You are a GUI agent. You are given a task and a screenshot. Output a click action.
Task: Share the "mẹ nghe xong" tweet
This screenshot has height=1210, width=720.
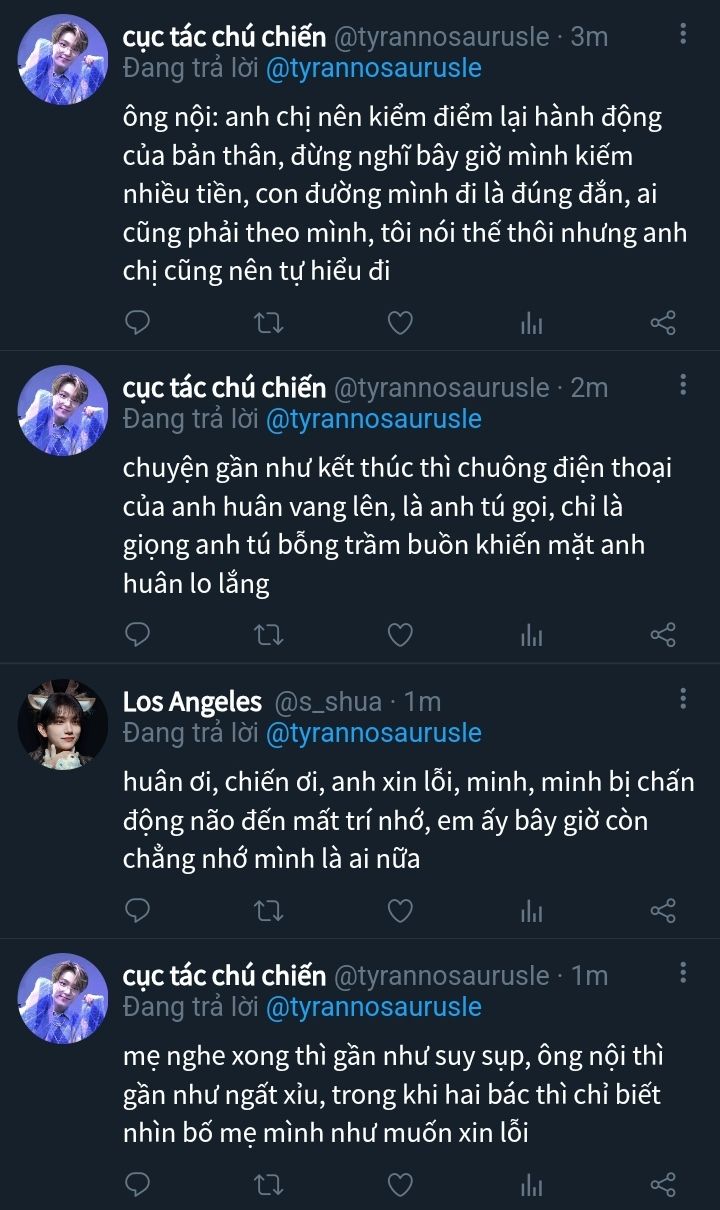coord(663,1185)
